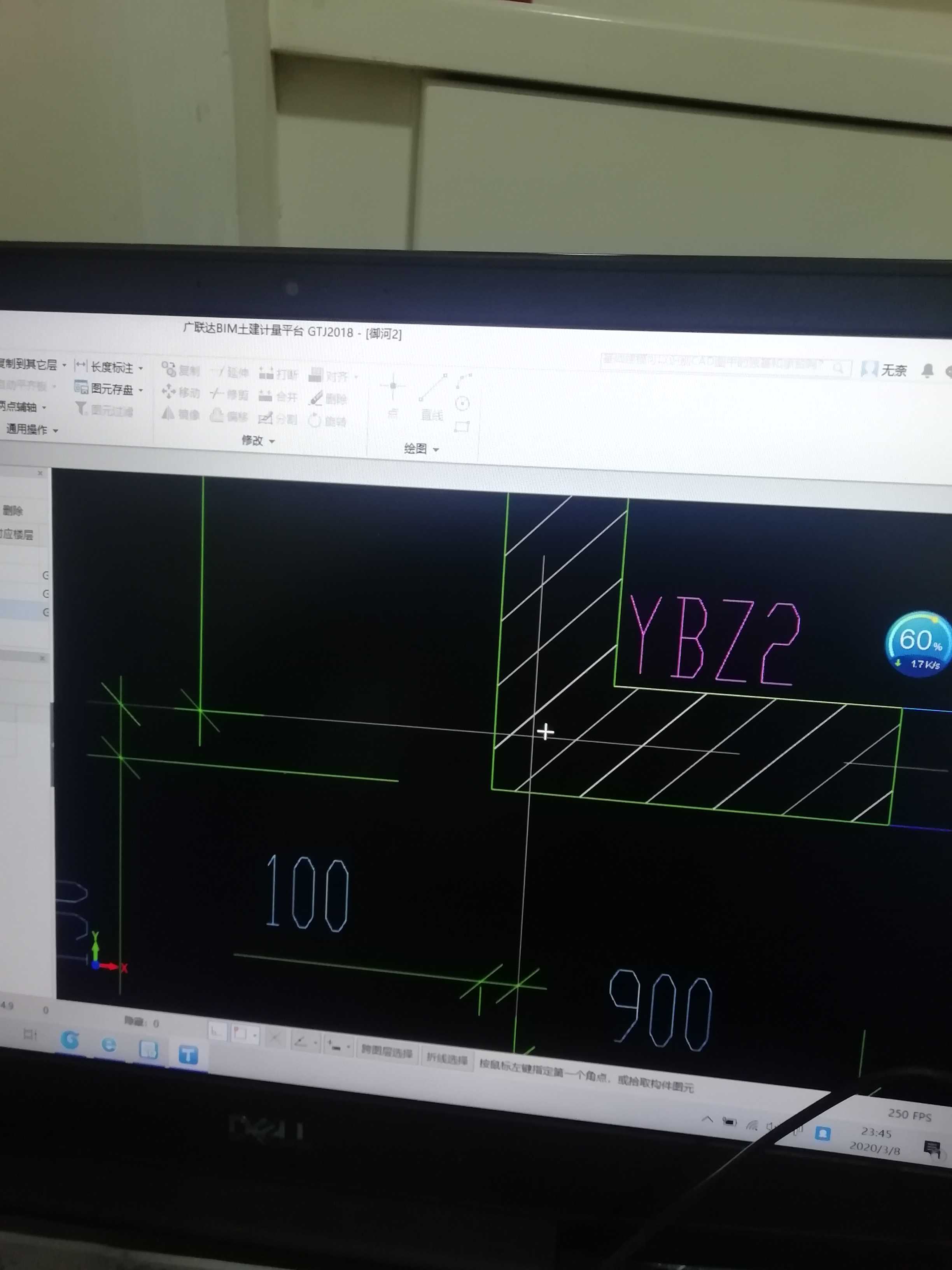The image size is (952, 1270).
Task: Click the 打断 (Break) tool
Action: [x=279, y=374]
